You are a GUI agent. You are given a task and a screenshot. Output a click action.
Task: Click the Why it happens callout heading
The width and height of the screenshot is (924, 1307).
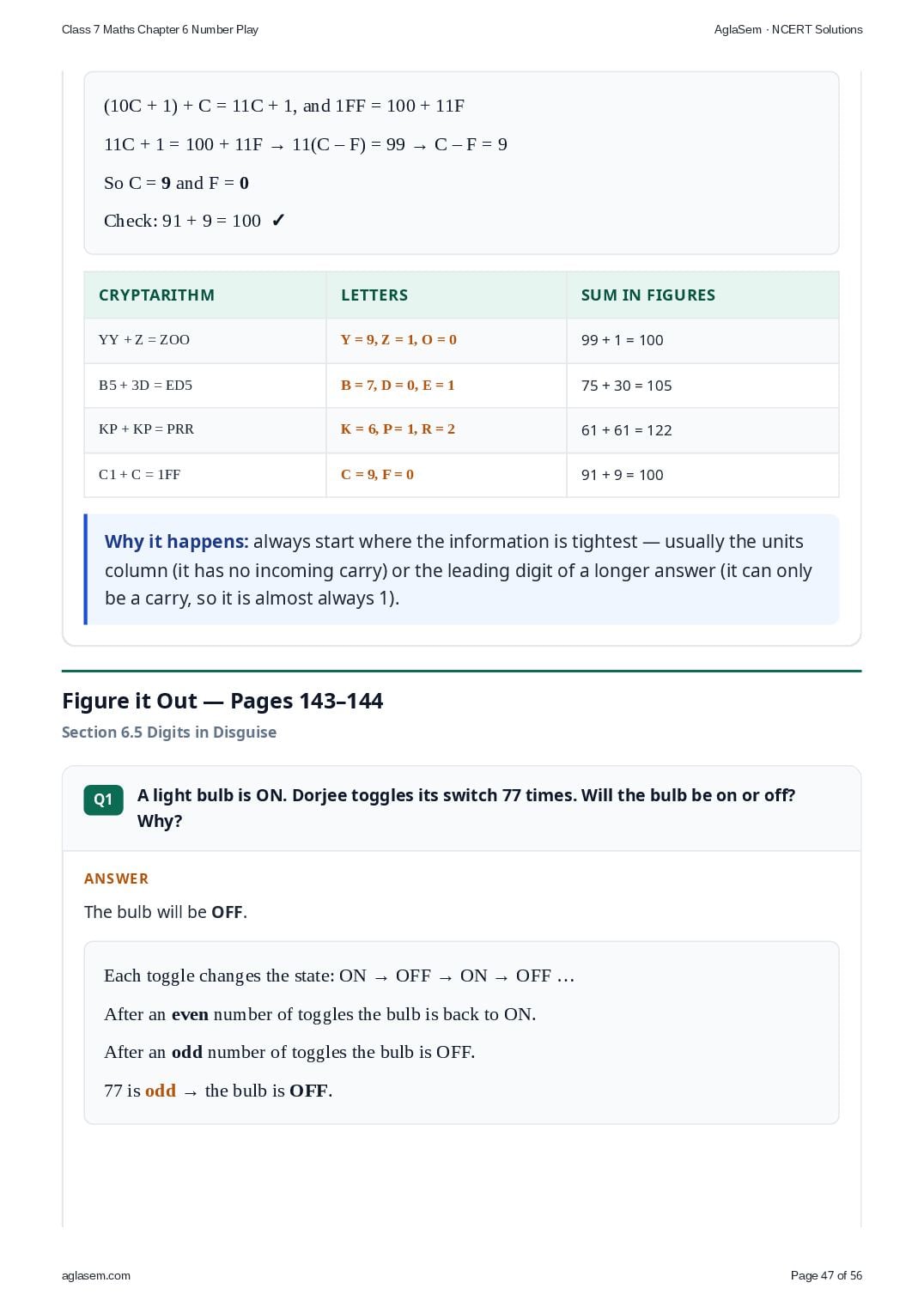click(x=176, y=542)
